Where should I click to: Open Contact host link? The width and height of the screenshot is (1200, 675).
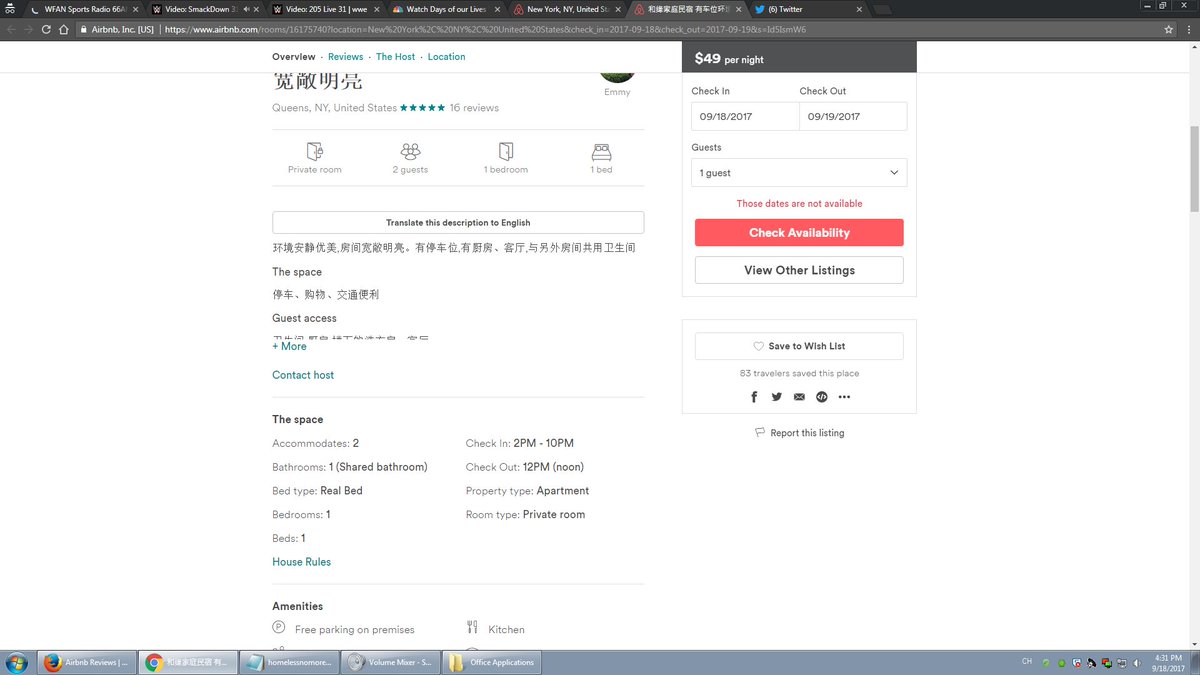[x=303, y=375]
